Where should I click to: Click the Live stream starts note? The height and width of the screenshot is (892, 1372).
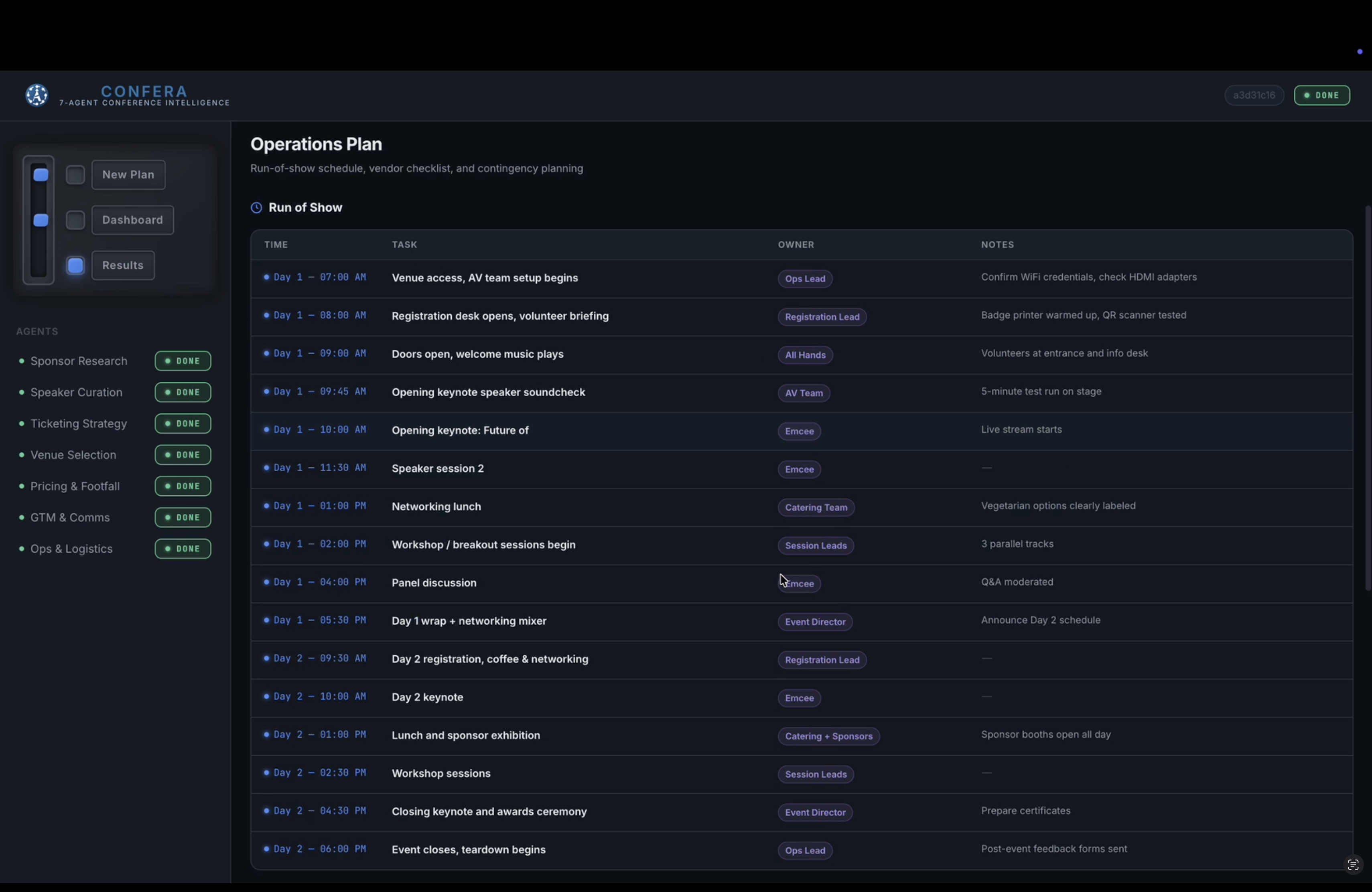click(x=1021, y=430)
